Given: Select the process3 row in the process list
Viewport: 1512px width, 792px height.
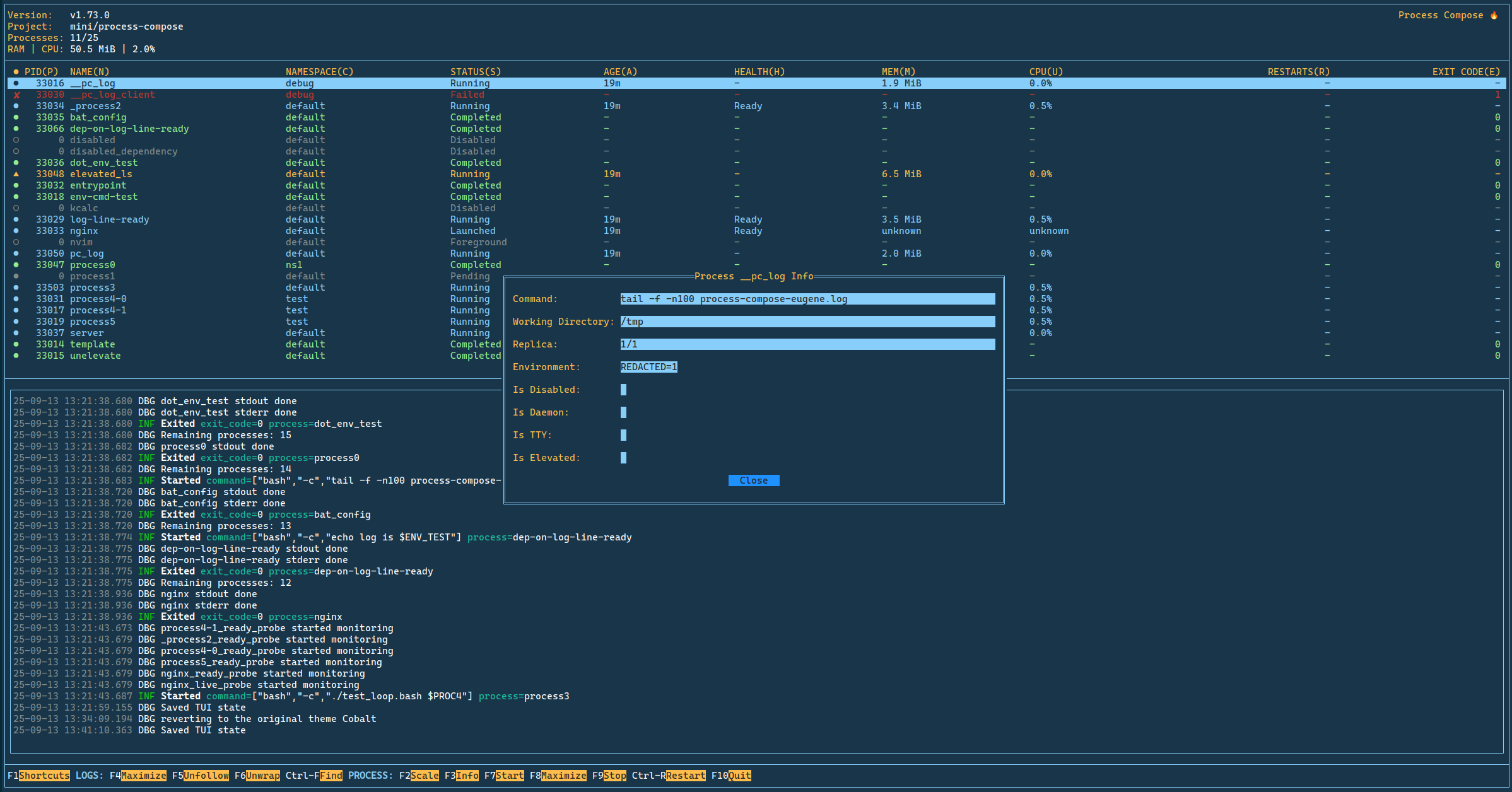Looking at the screenshot, I should (93, 288).
